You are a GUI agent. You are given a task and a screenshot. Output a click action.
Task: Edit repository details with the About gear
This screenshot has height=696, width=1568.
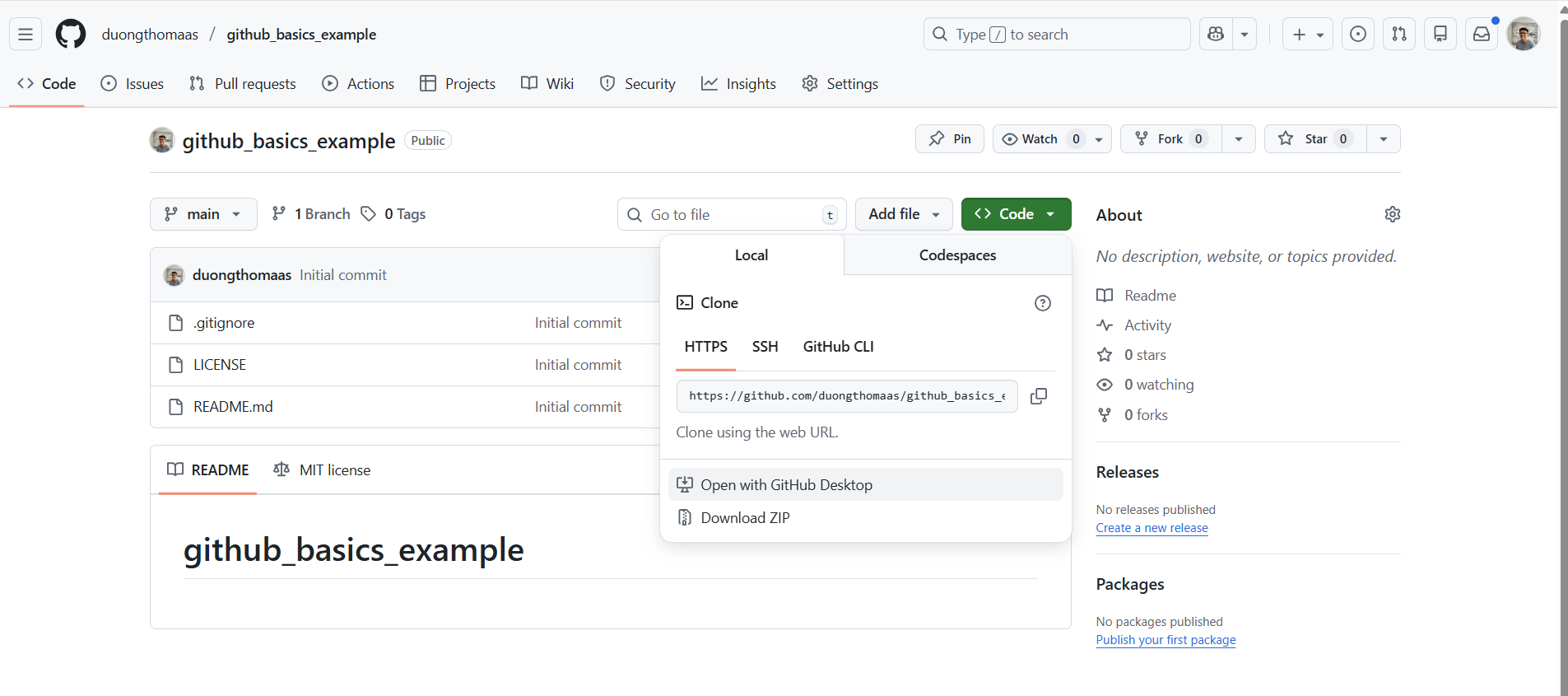coord(1392,214)
